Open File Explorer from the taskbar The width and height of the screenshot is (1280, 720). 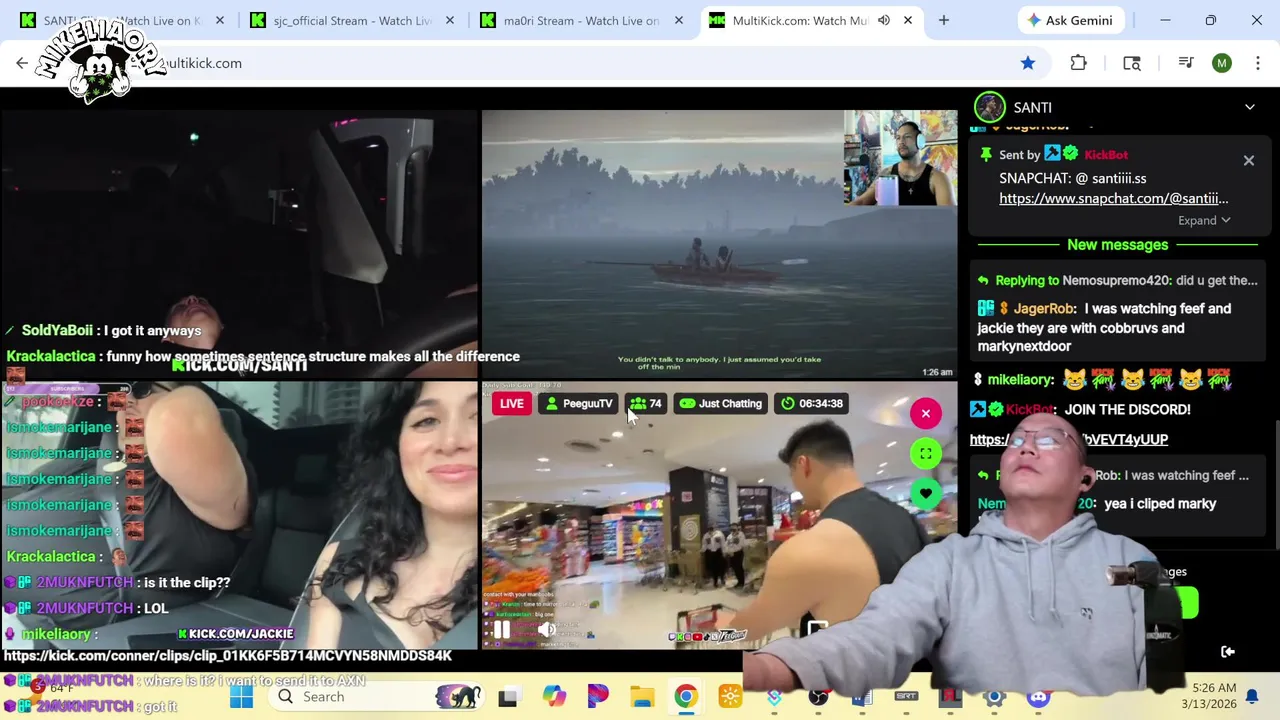pyautogui.click(x=642, y=697)
